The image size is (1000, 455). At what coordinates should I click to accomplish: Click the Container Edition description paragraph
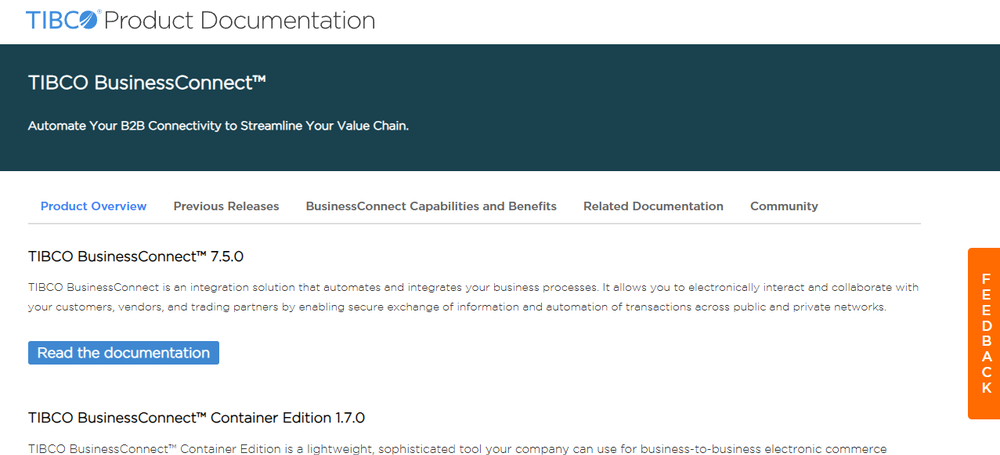(457, 449)
